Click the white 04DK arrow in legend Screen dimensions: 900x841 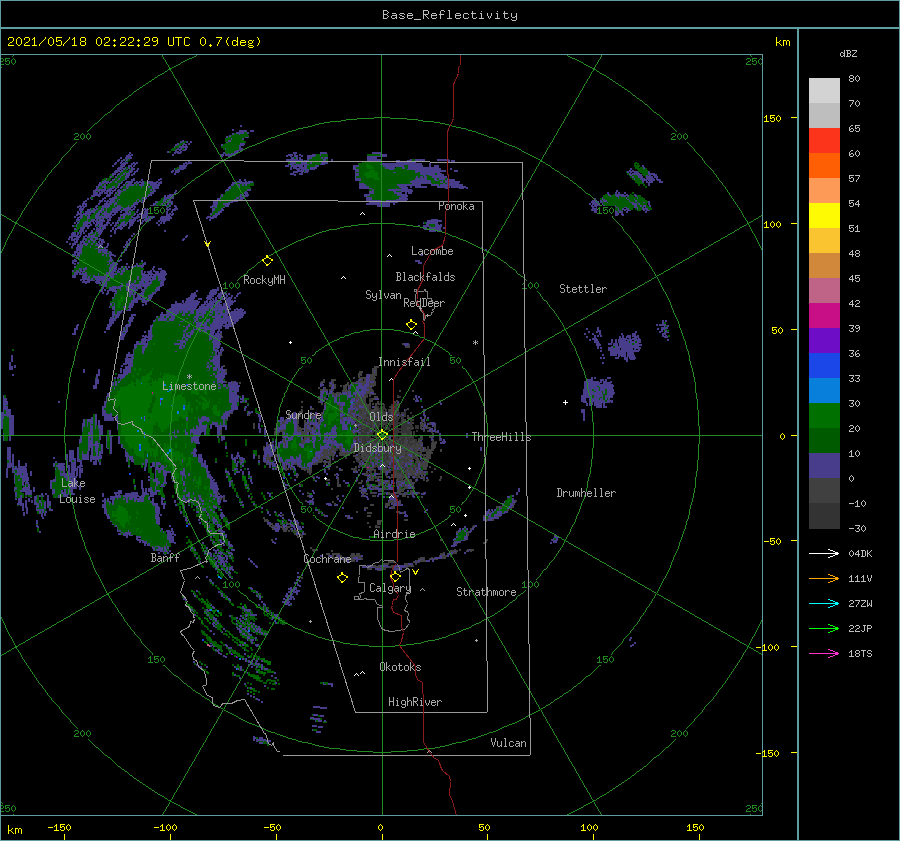824,553
